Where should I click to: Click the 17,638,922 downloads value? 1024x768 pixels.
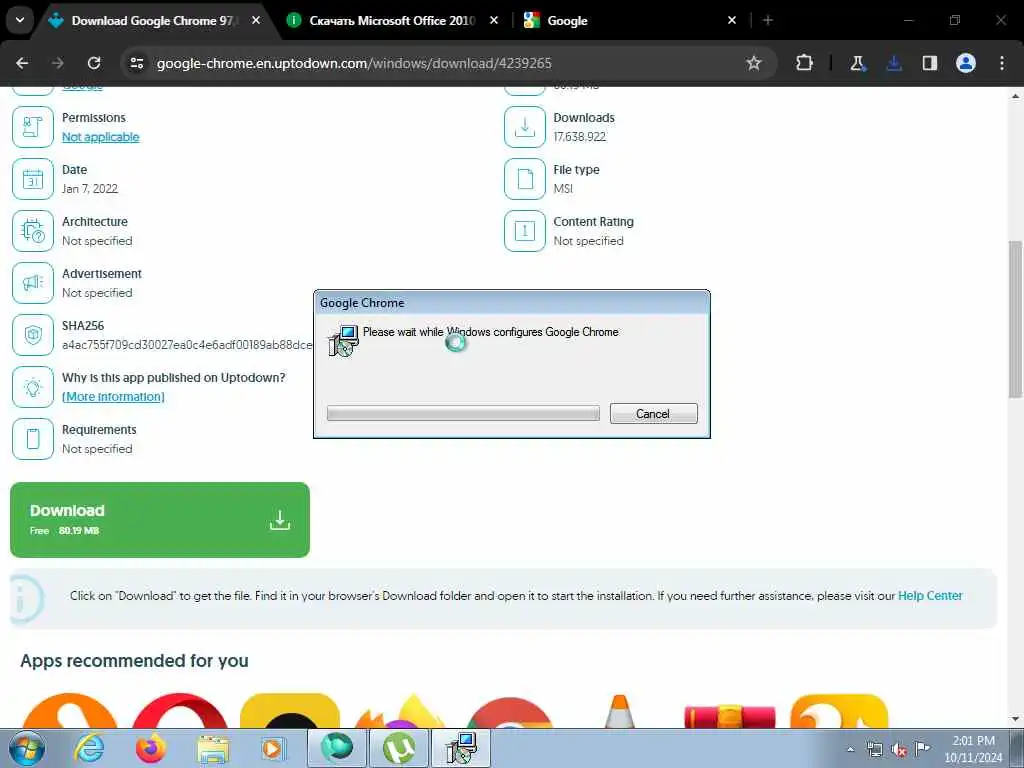click(579, 136)
